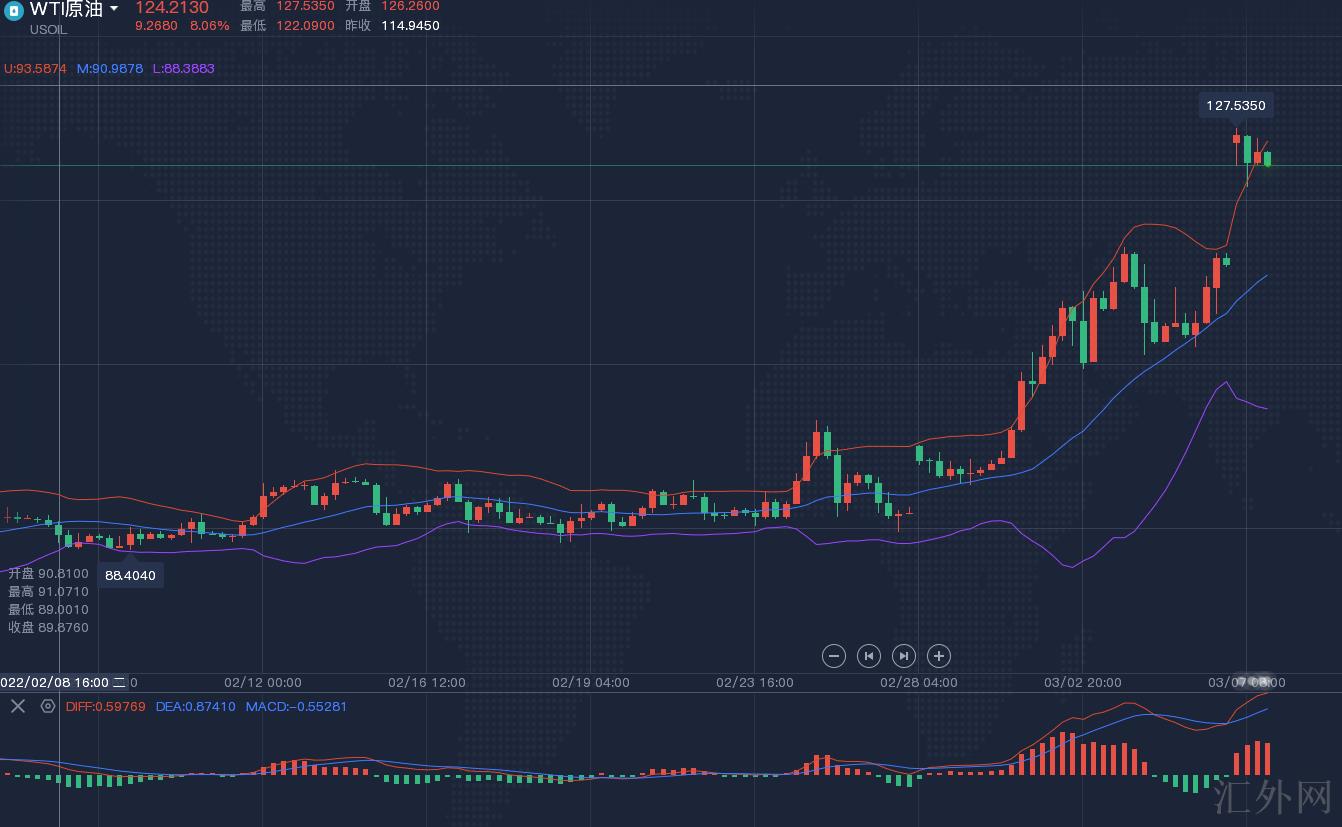Click the 02/16 12:00 time axis marker
This screenshot has width=1342, height=827.
tap(426, 682)
